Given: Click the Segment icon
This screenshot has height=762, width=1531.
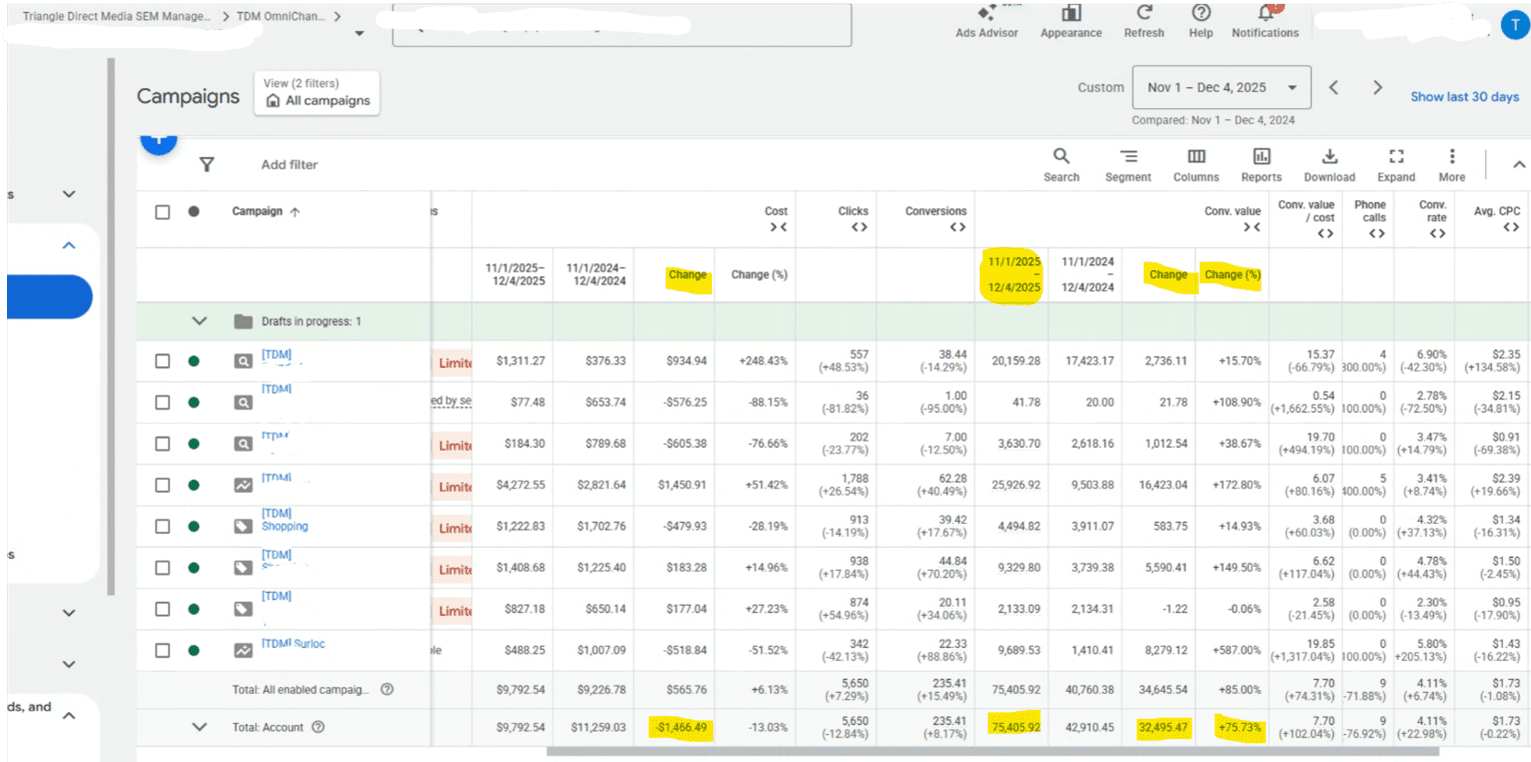Looking at the screenshot, I should point(1128,164).
